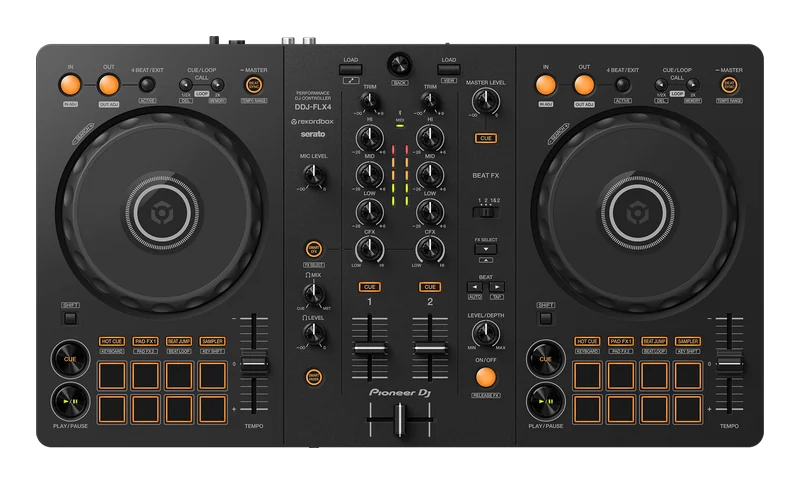Viewport: 800px width, 484px height.
Task: Click the channel 2 MID EQ knob
Action: (430, 175)
